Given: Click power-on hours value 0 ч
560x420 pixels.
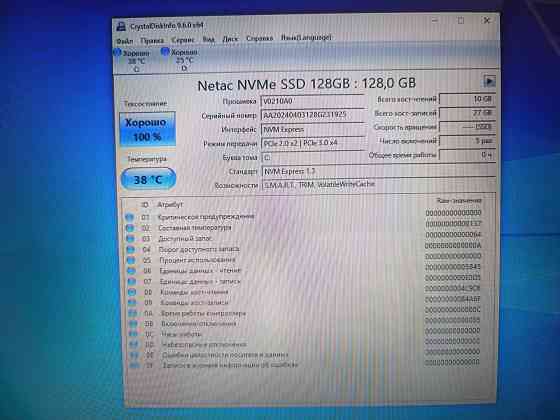Looking at the screenshot, I should point(468,155).
